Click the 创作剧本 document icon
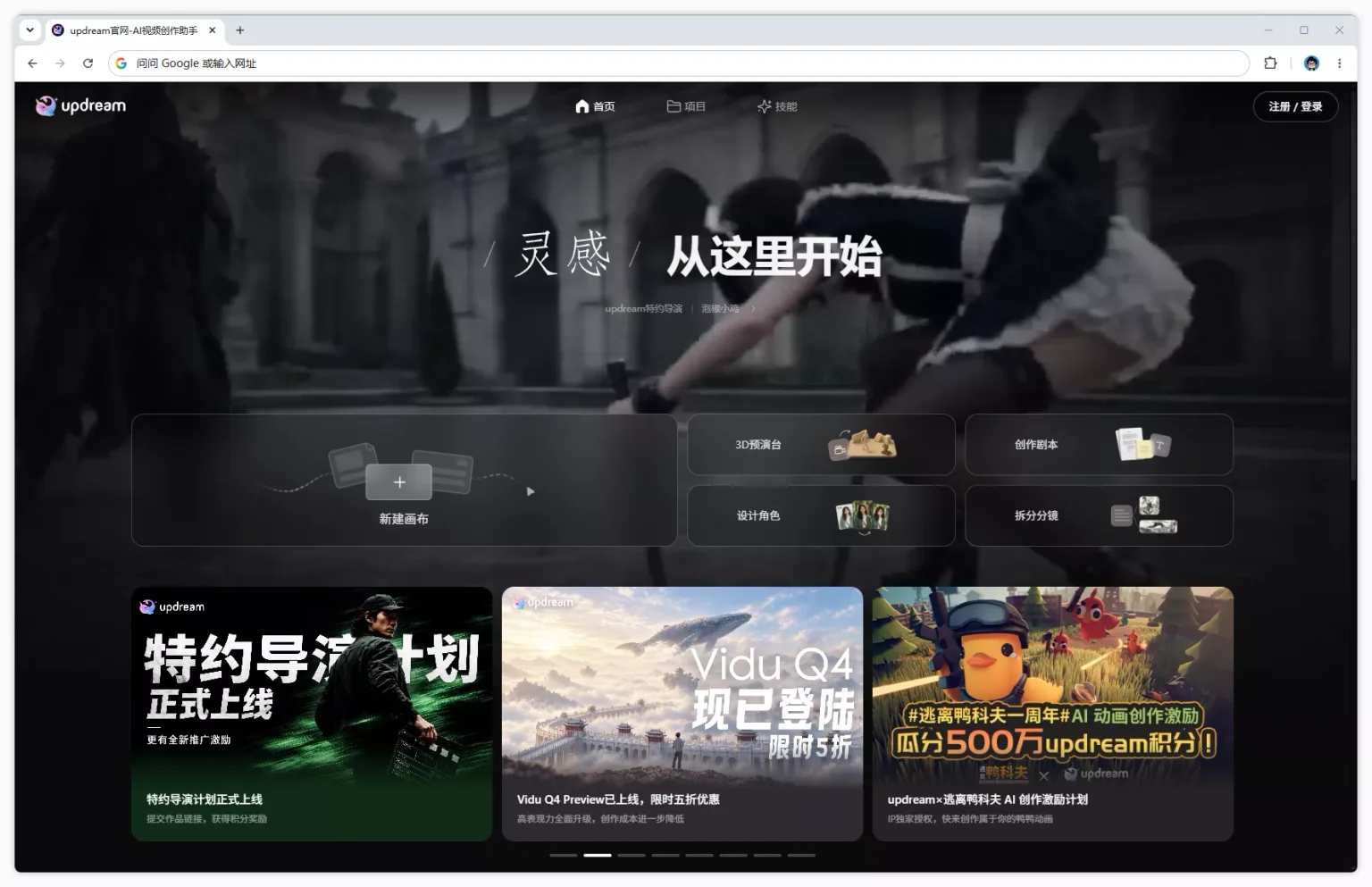This screenshot has width=1372, height=887. (x=1143, y=444)
